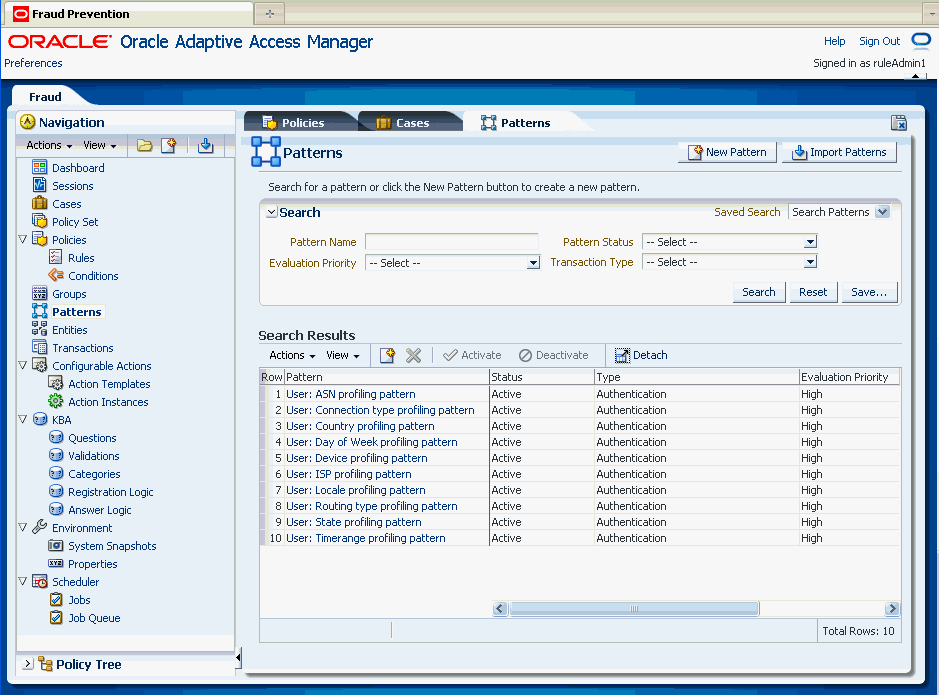This screenshot has width=939, height=695.
Task: Click the Conditions icon under Policies
Action: click(x=56, y=275)
